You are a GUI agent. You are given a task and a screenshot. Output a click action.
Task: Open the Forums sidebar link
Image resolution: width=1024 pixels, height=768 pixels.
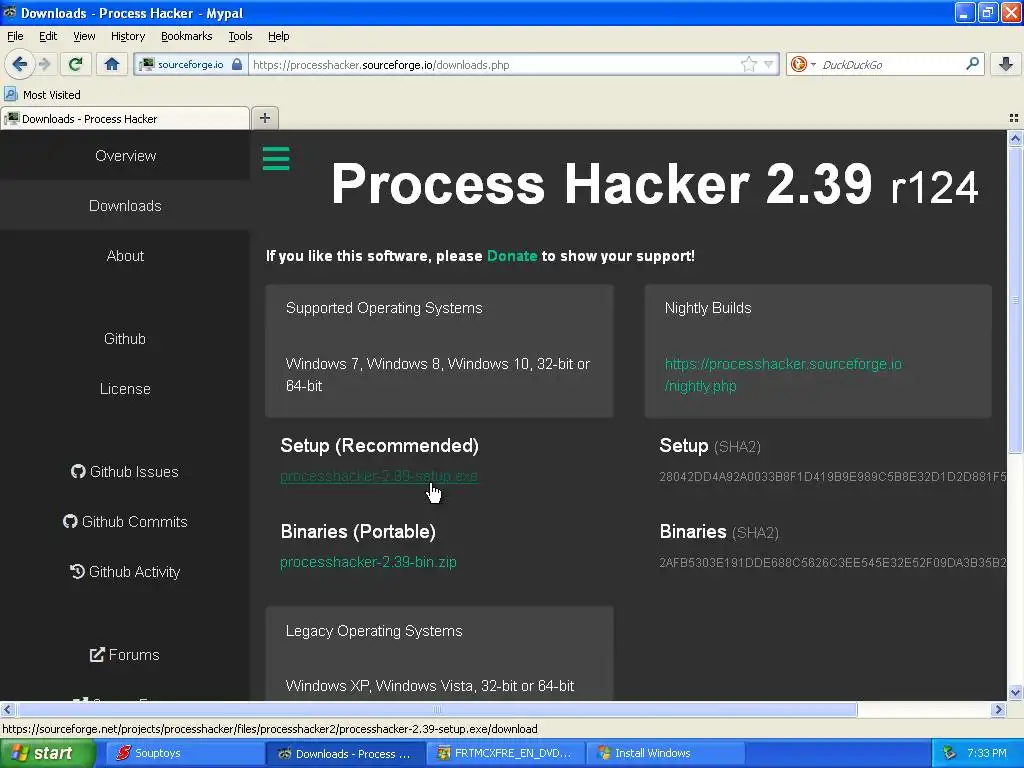coord(125,654)
